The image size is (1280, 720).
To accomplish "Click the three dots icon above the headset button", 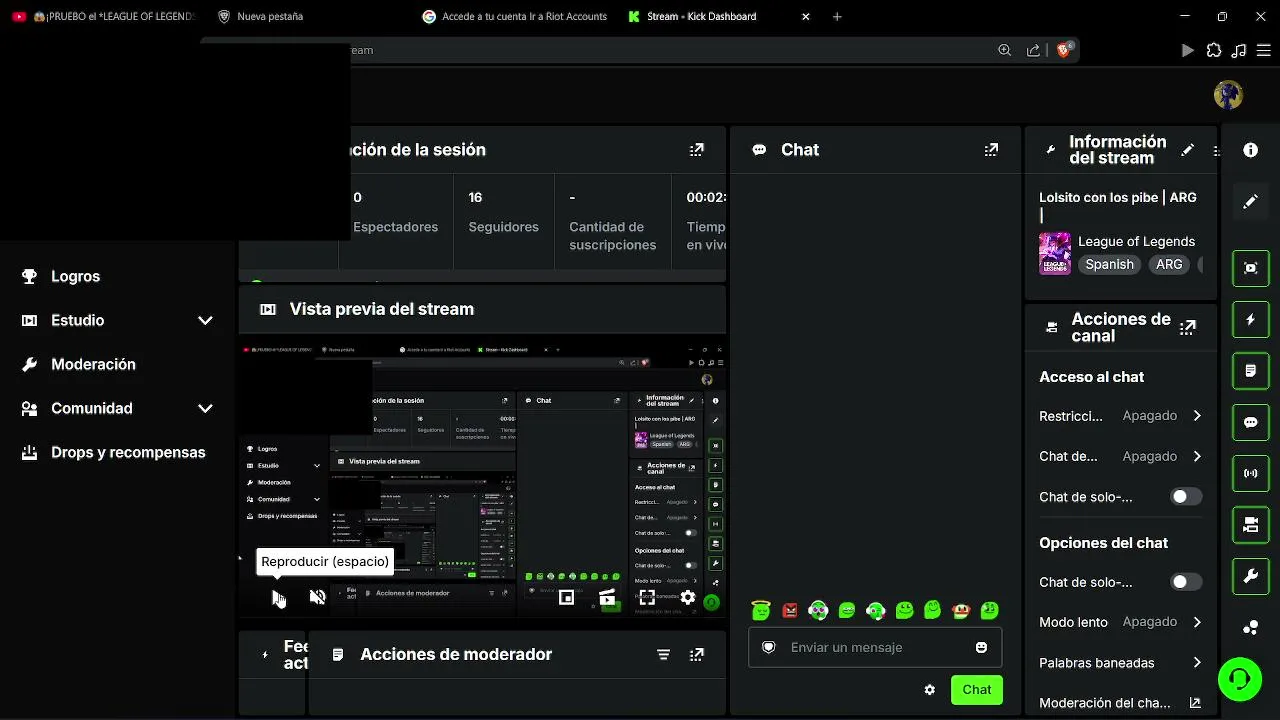I will pyautogui.click(x=1250, y=627).
